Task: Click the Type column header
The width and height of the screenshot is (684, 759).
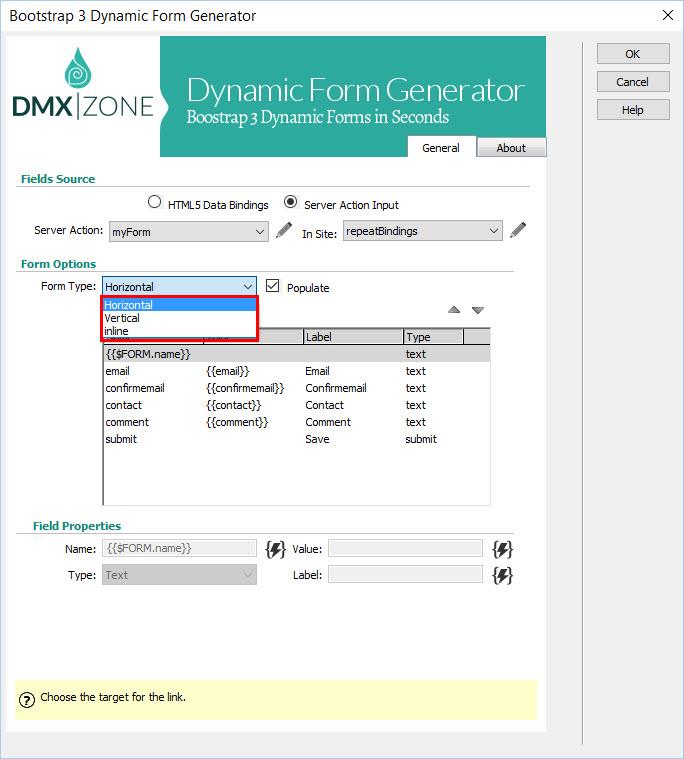Action: [x=433, y=336]
